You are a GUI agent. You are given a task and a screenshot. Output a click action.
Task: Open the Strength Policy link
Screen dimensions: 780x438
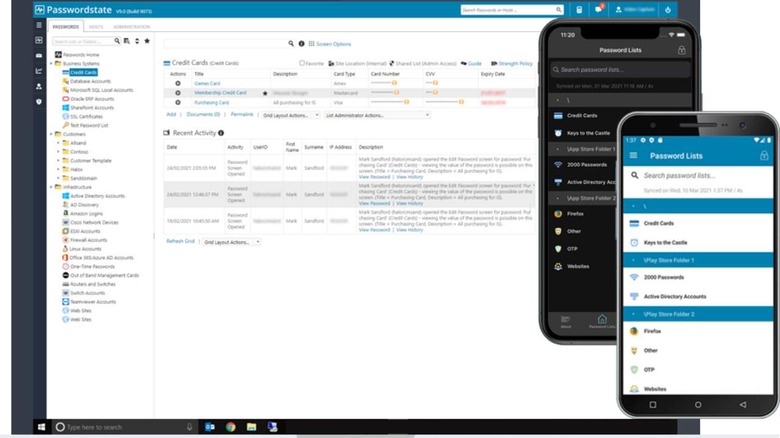point(515,63)
